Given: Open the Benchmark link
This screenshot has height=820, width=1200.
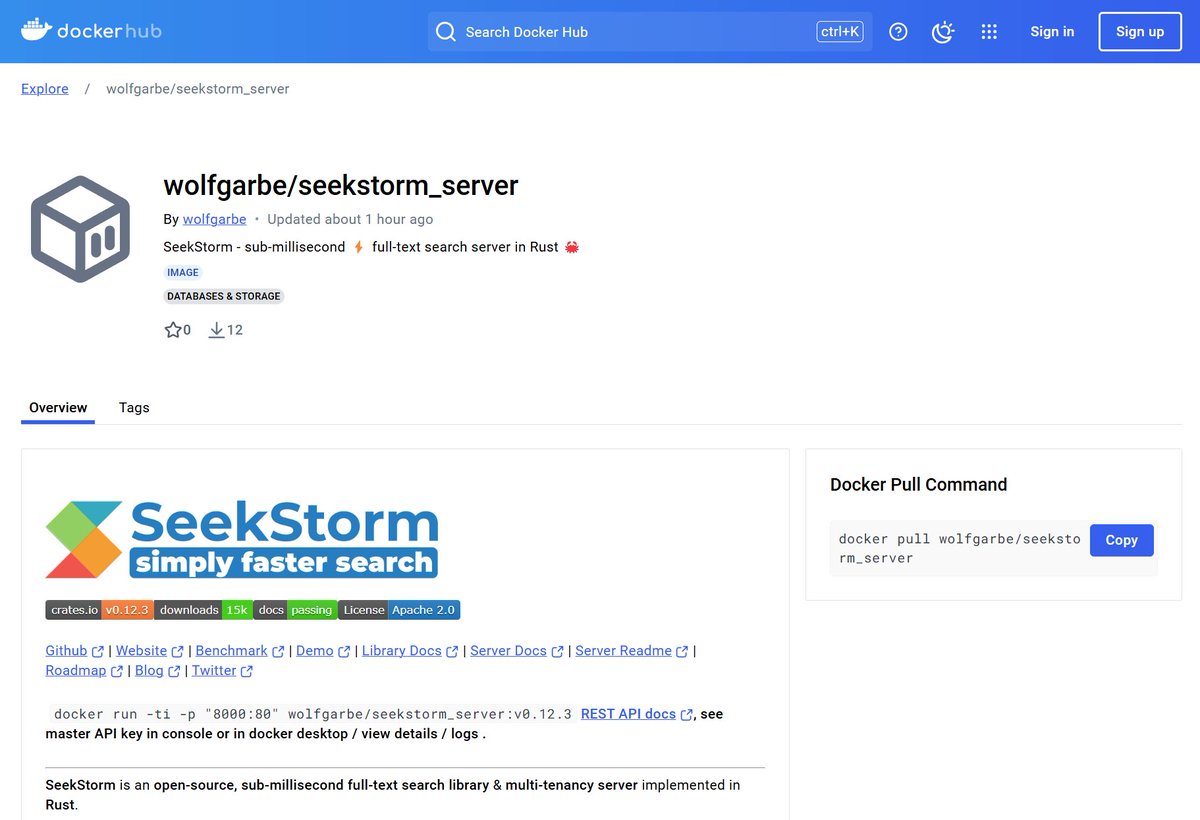Looking at the screenshot, I should tap(231, 650).
